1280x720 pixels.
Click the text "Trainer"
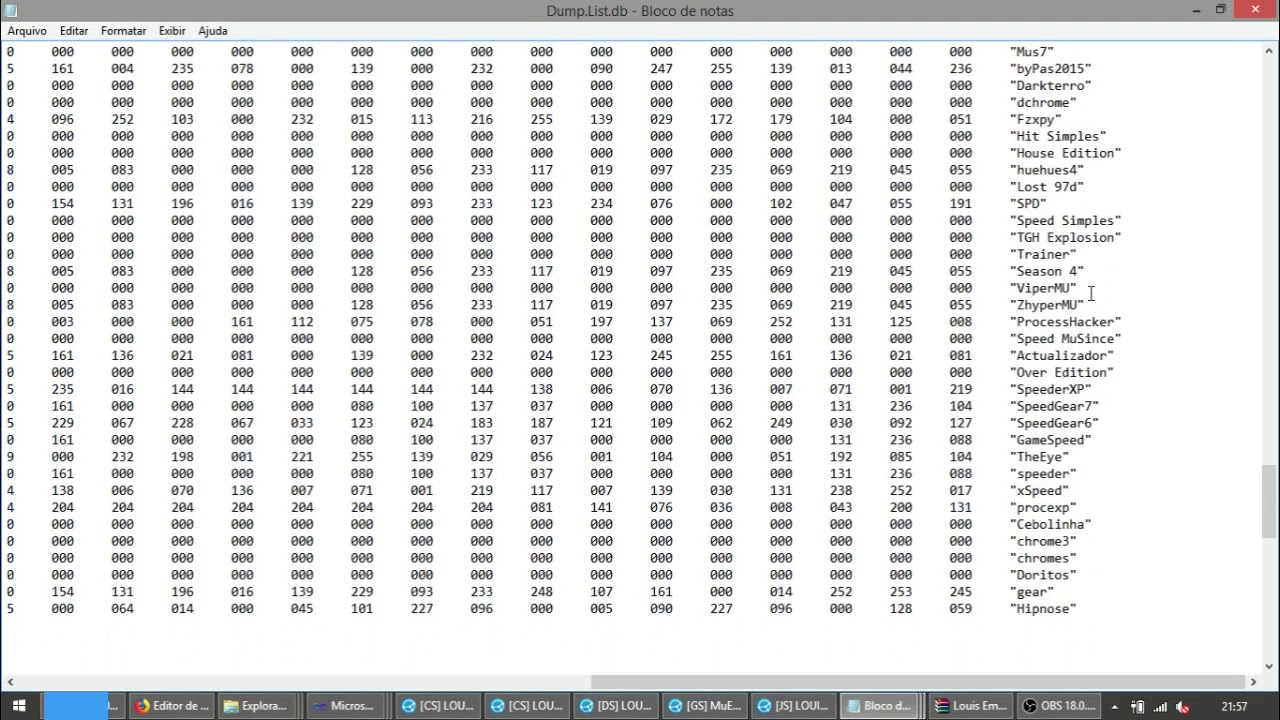pyautogui.click(x=1043, y=254)
